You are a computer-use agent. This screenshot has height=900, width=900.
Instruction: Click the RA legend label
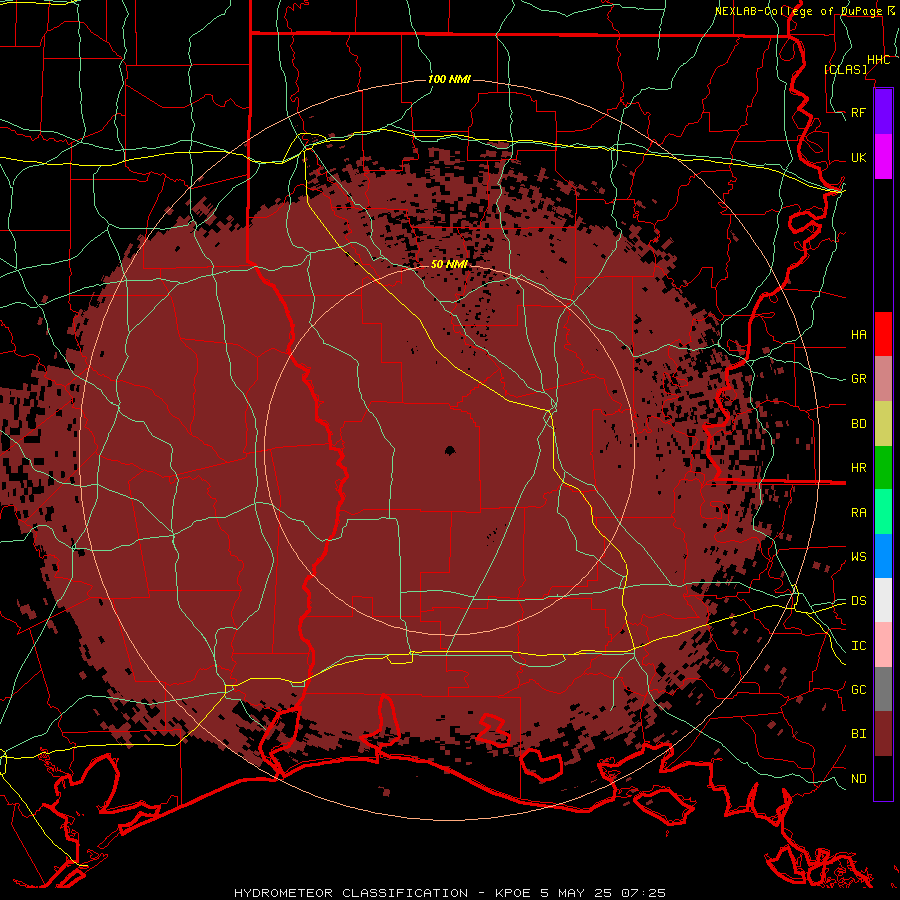pyautogui.click(x=859, y=513)
